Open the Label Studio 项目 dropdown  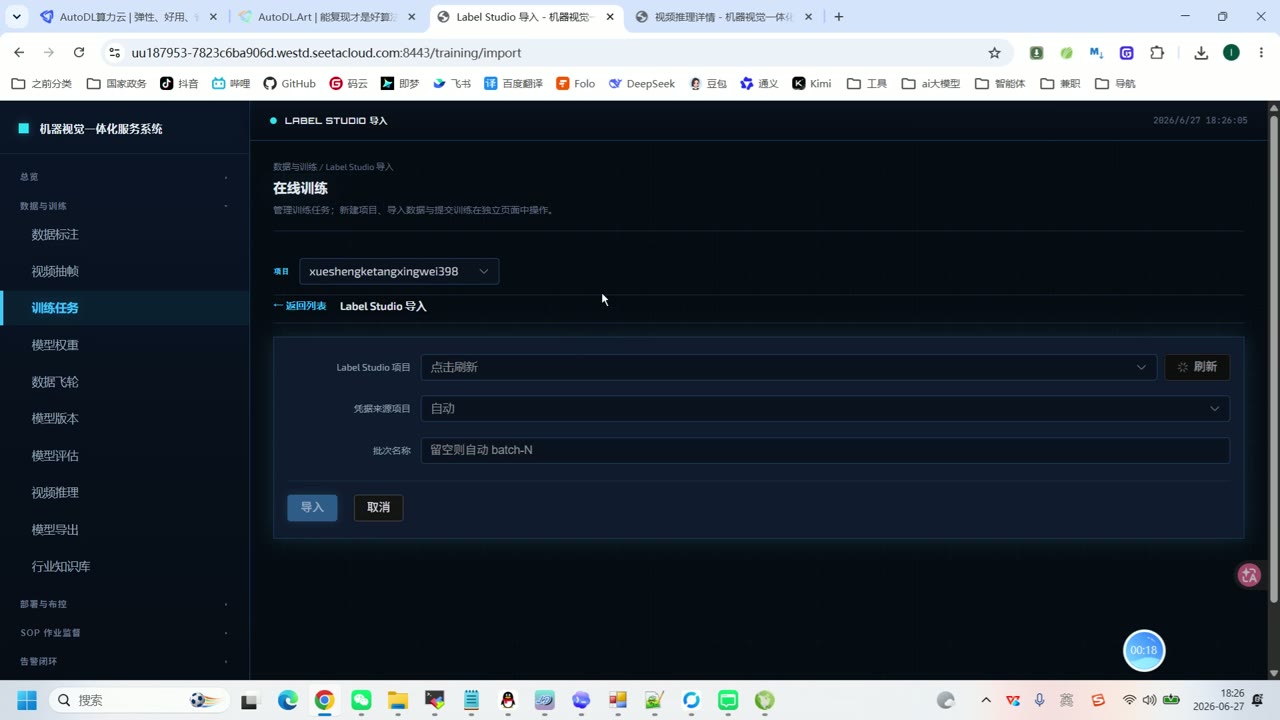(788, 367)
